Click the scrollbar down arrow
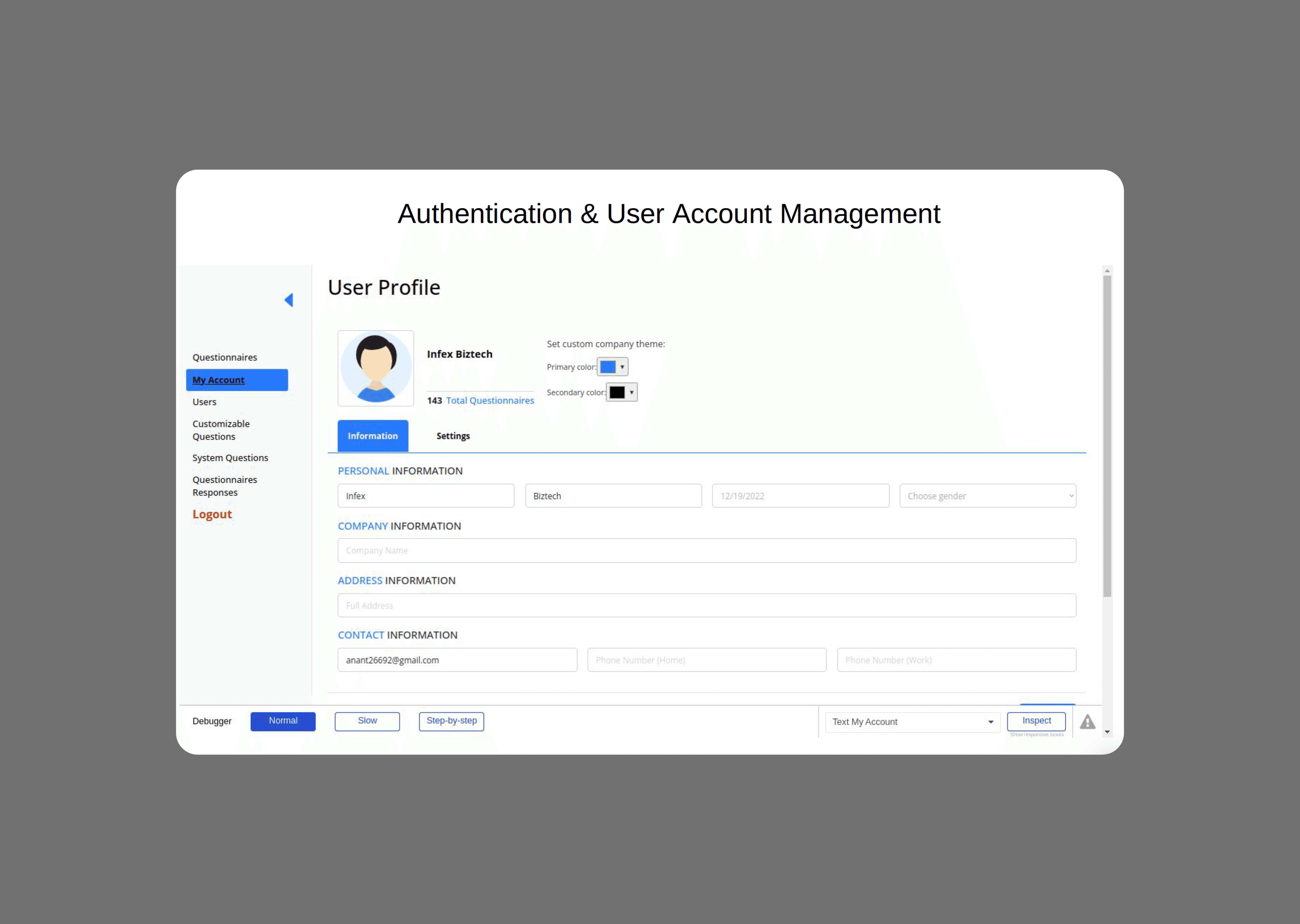The image size is (1300, 924). coord(1107,732)
